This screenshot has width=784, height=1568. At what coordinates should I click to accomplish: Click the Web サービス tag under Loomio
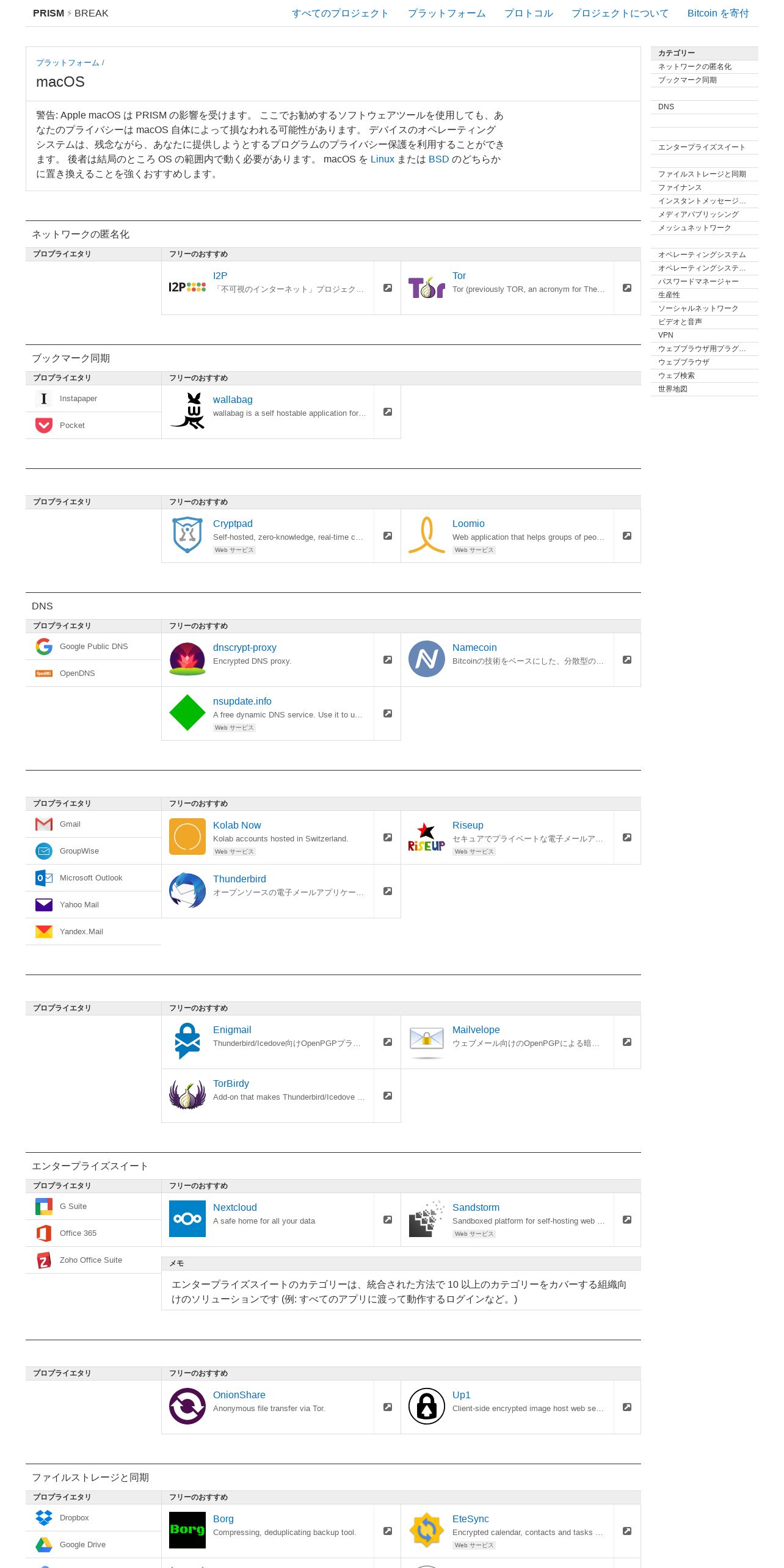click(474, 550)
